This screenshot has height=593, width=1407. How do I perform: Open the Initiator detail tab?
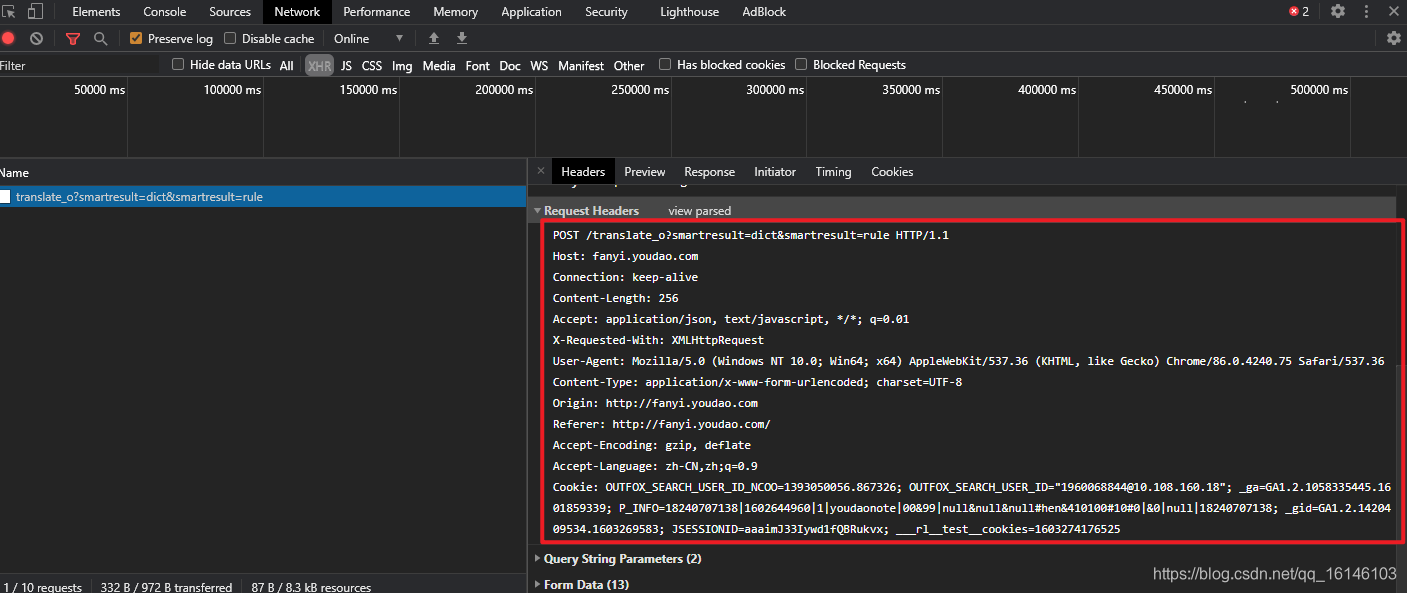tap(775, 172)
